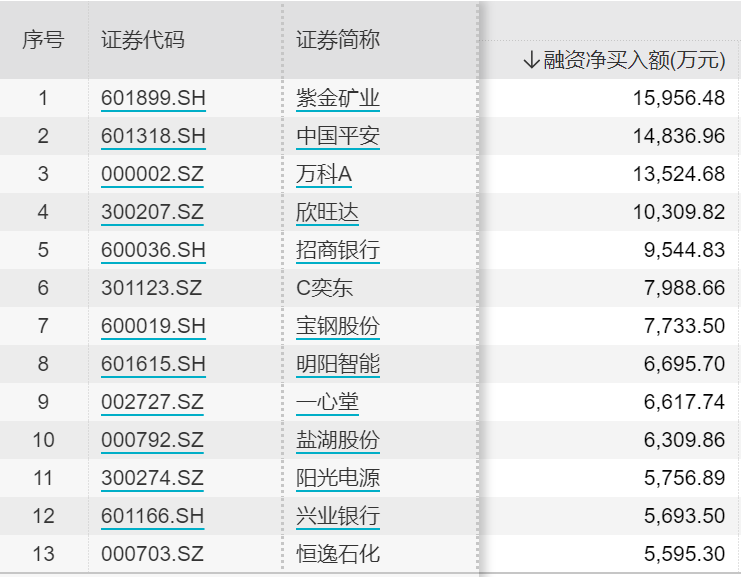Select row number 6 cell
741x577 pixels.
(x=43, y=288)
